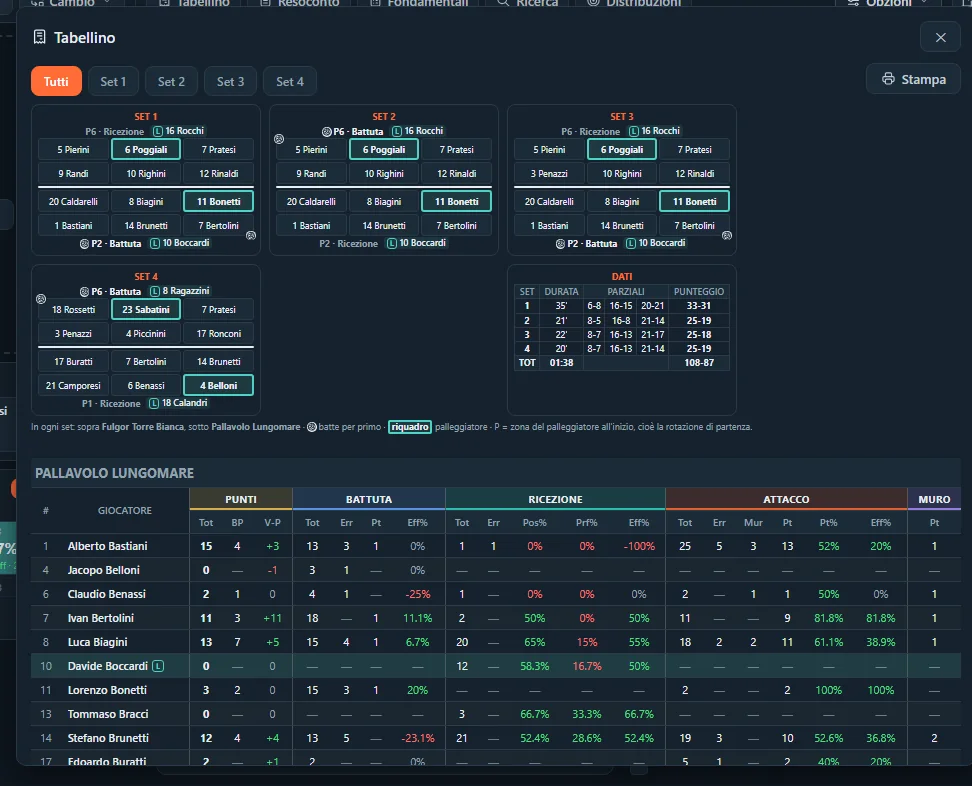Switch to the Set 1 tab

(x=113, y=81)
